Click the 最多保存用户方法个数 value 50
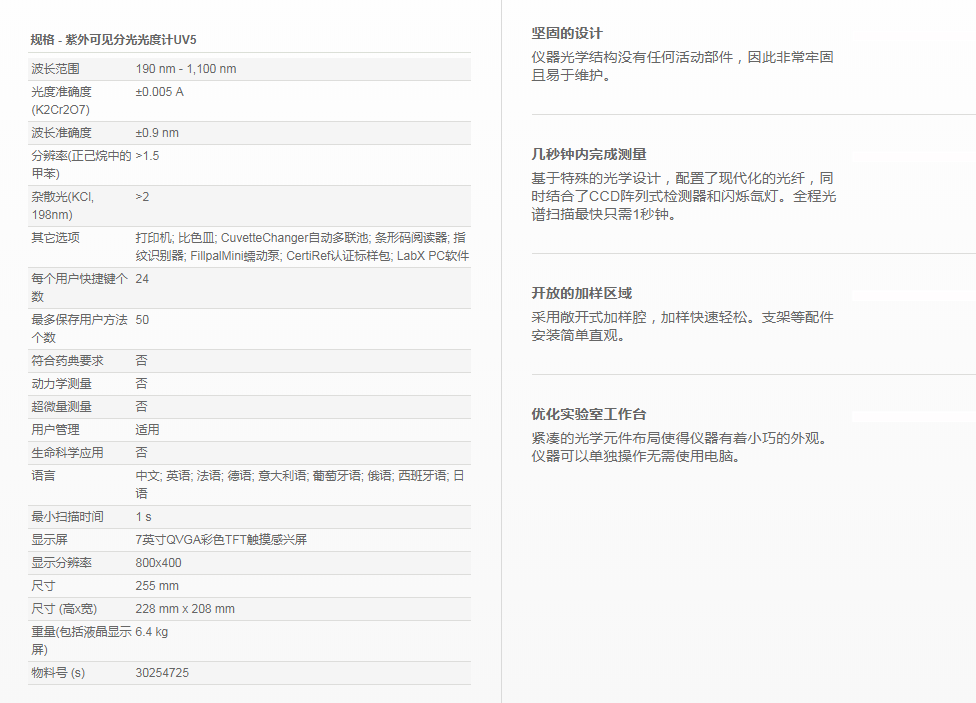This screenshot has height=703, width=976. coord(142,320)
